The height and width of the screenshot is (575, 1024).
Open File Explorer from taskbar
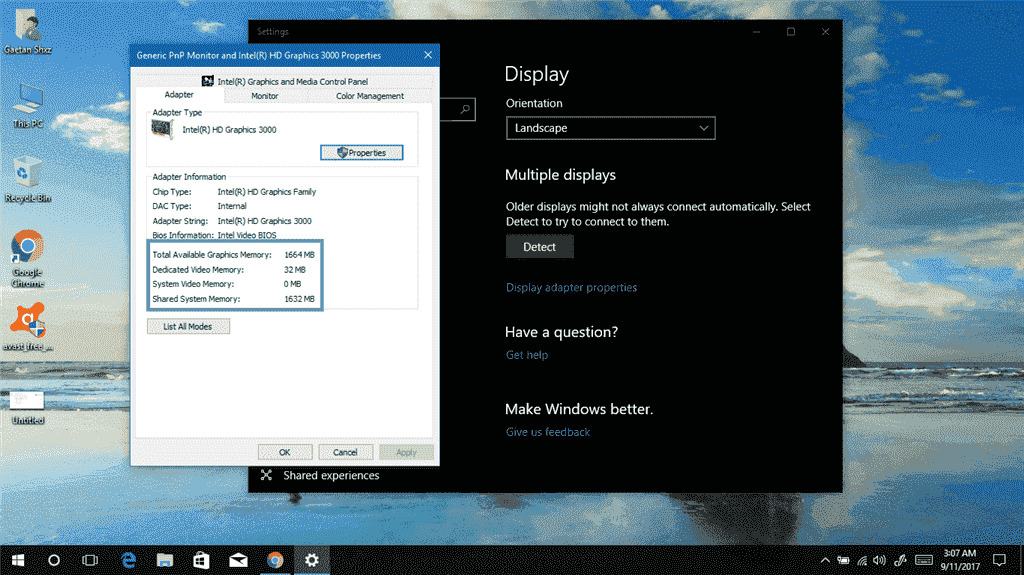(165, 560)
